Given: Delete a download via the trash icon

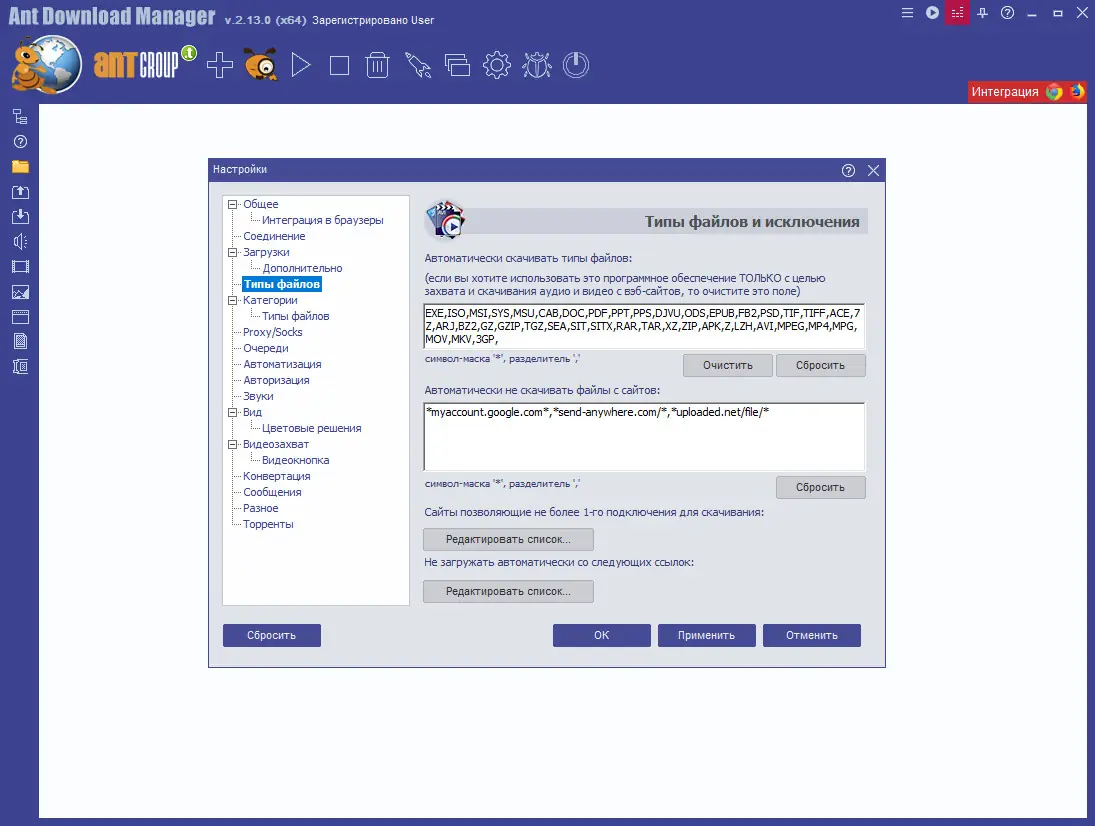Looking at the screenshot, I should (x=377, y=64).
